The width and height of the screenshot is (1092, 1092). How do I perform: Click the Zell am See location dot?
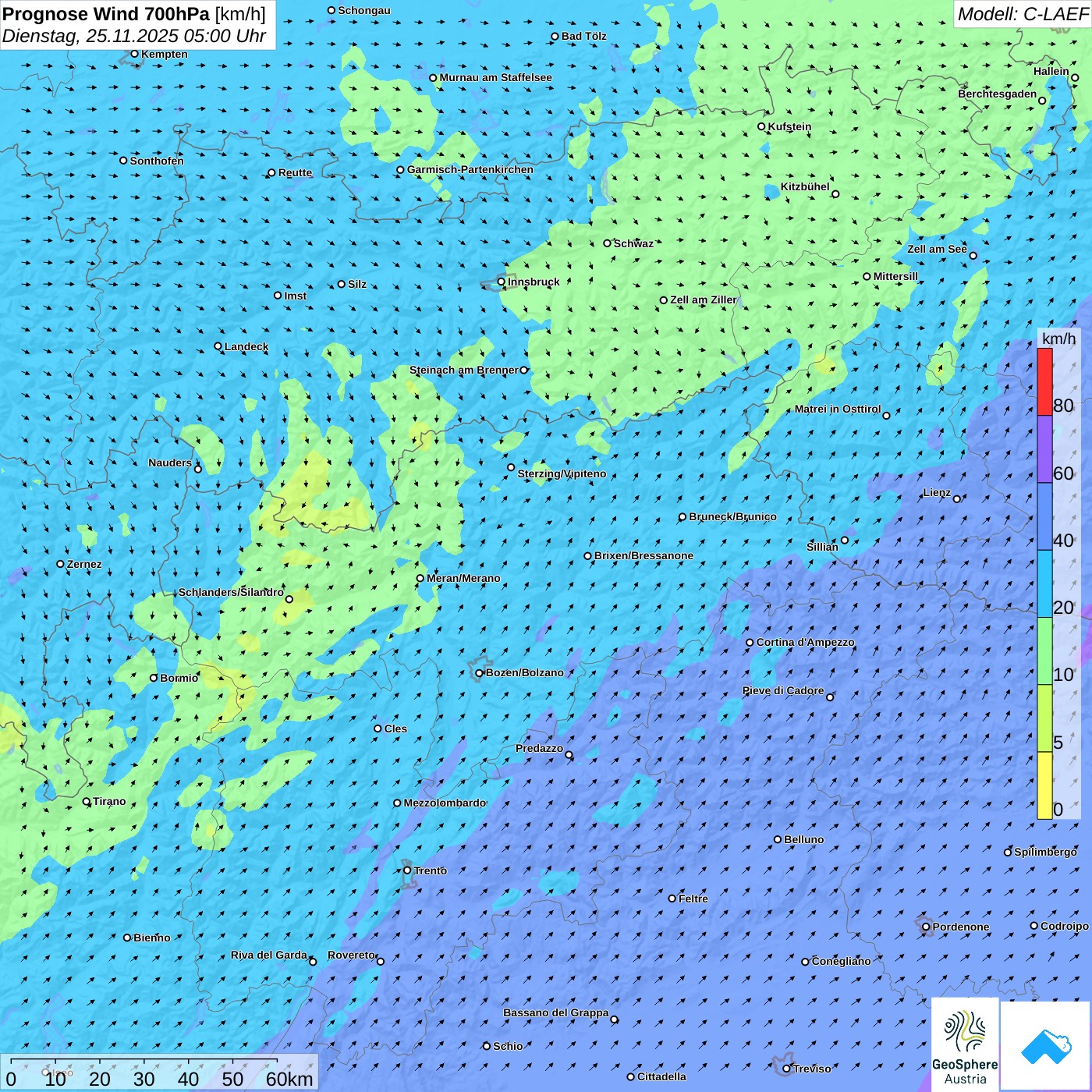pyautogui.click(x=973, y=256)
